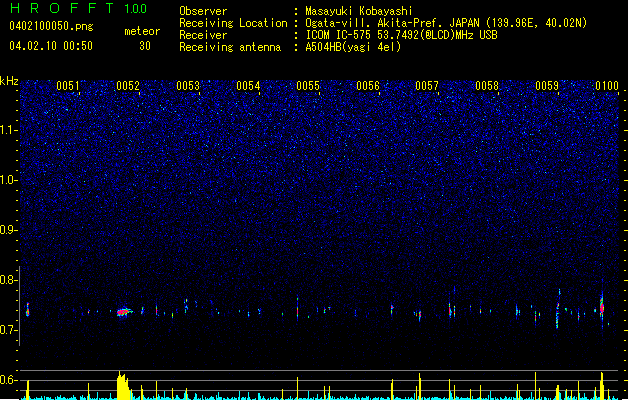The image size is (629, 400).
Task: Select the ICOM IC-575 receiver details
Action: click(x=401, y=35)
